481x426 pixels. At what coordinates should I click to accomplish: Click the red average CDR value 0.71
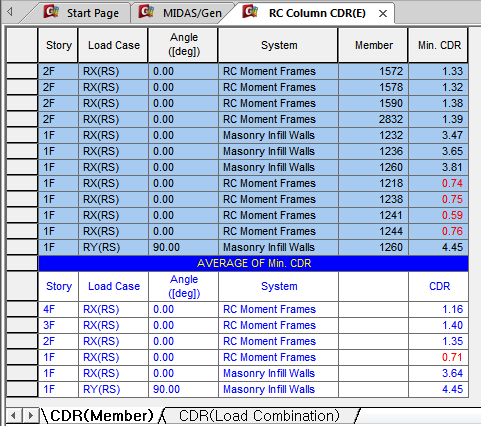[x=439, y=357]
